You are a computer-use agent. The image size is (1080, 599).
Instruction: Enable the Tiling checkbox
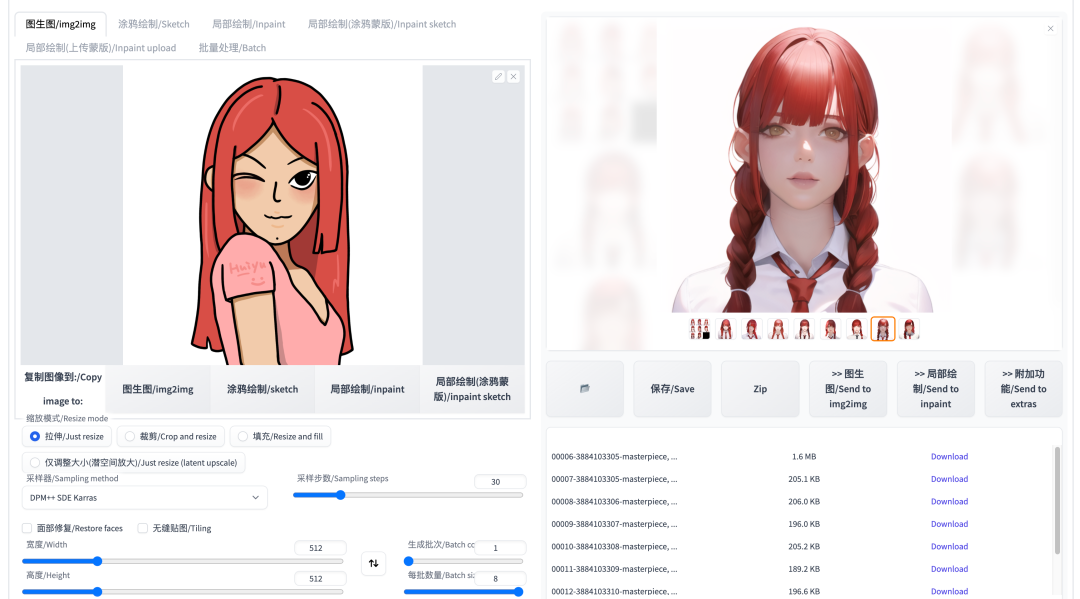click(143, 528)
